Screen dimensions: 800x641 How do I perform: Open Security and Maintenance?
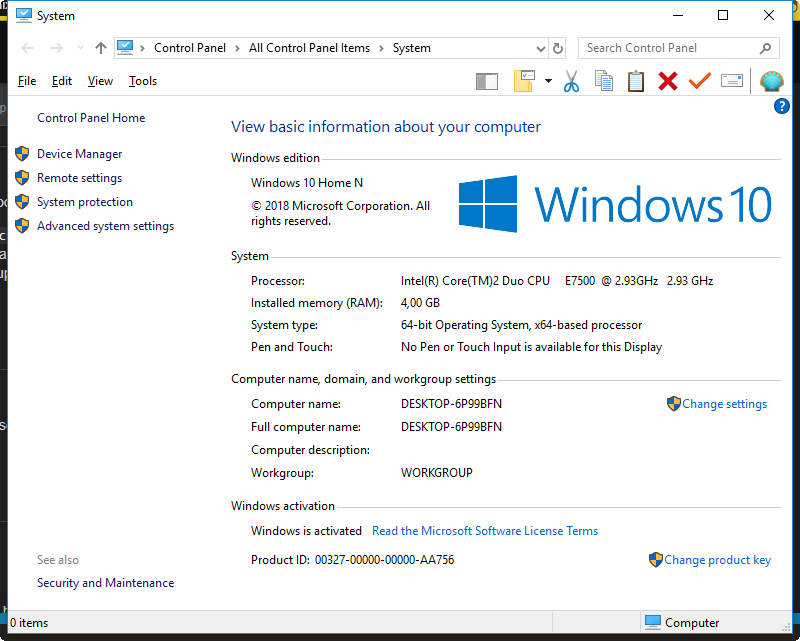tap(106, 583)
